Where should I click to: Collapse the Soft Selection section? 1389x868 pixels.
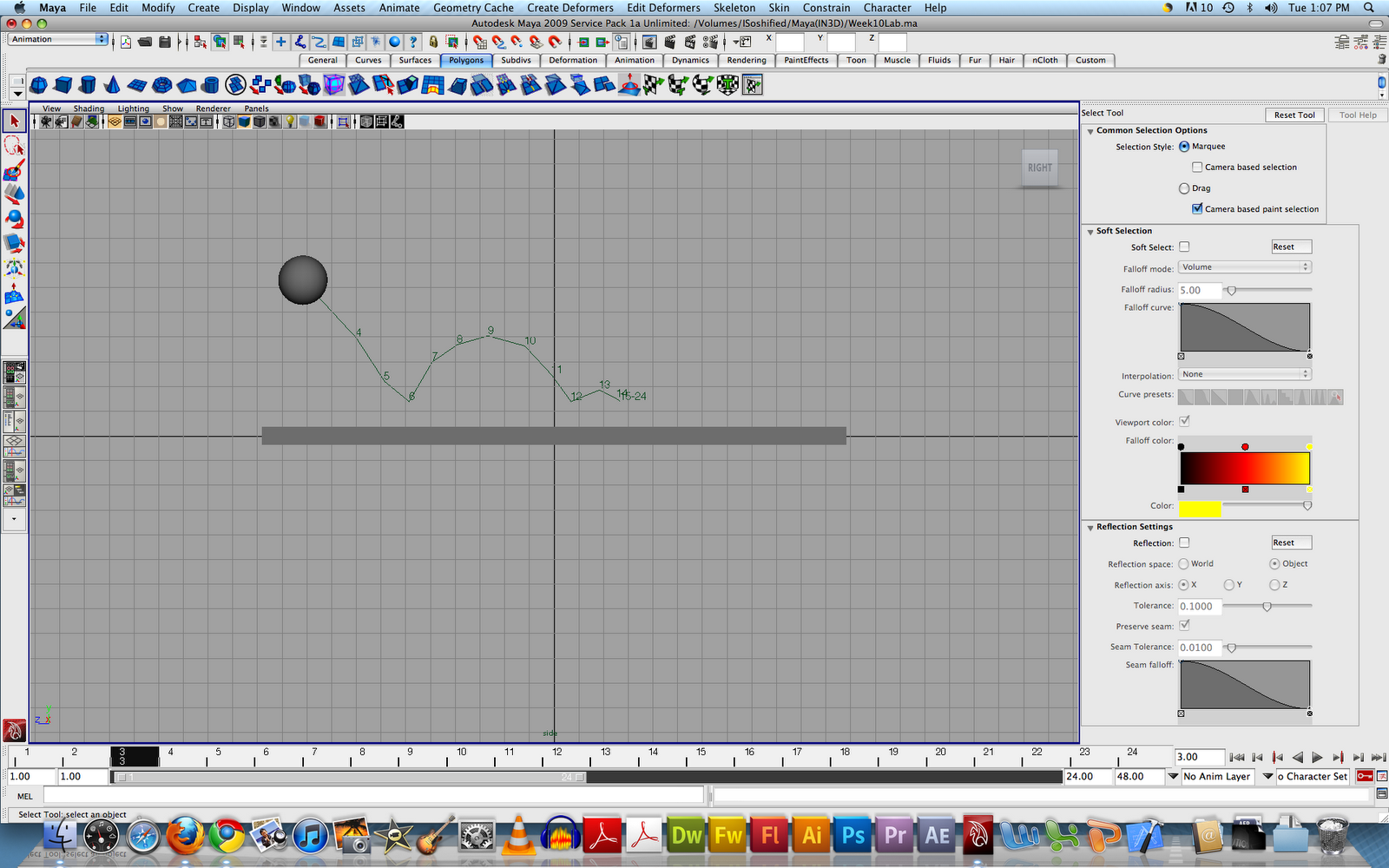point(1091,231)
